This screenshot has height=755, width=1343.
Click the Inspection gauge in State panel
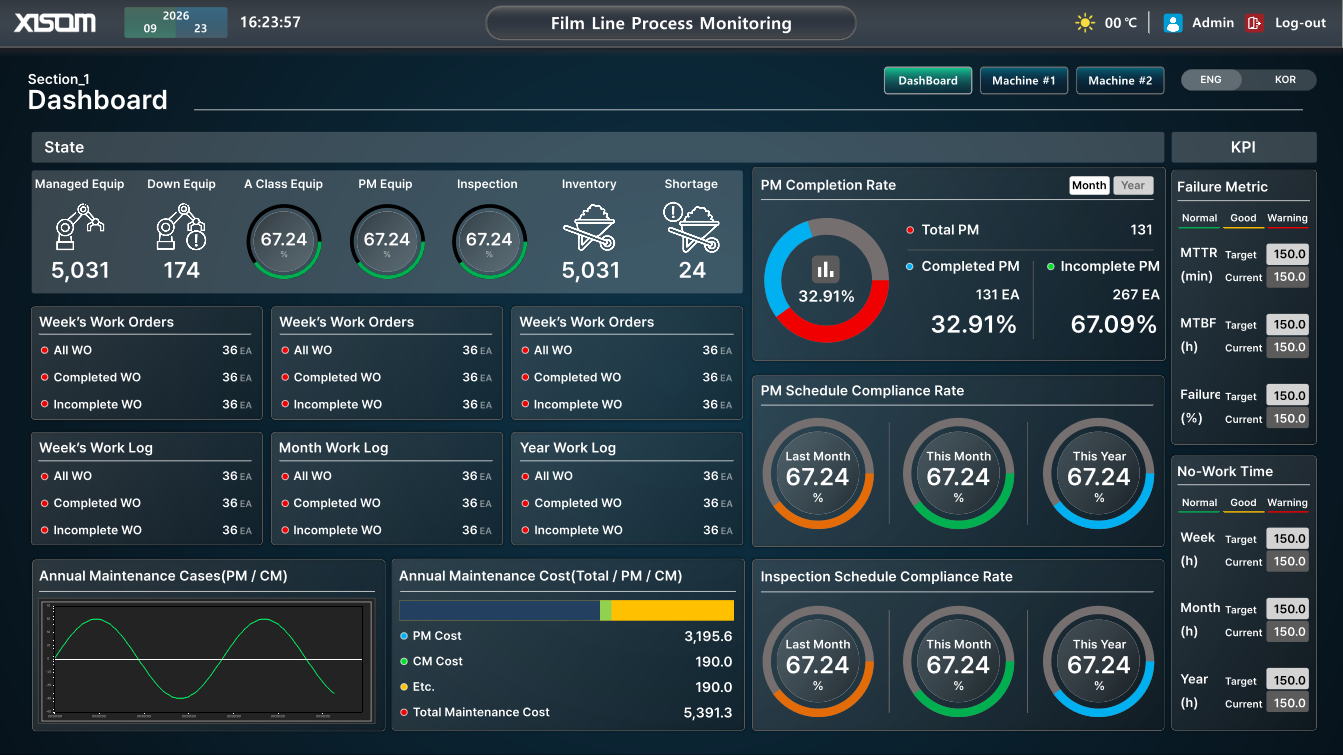point(489,242)
